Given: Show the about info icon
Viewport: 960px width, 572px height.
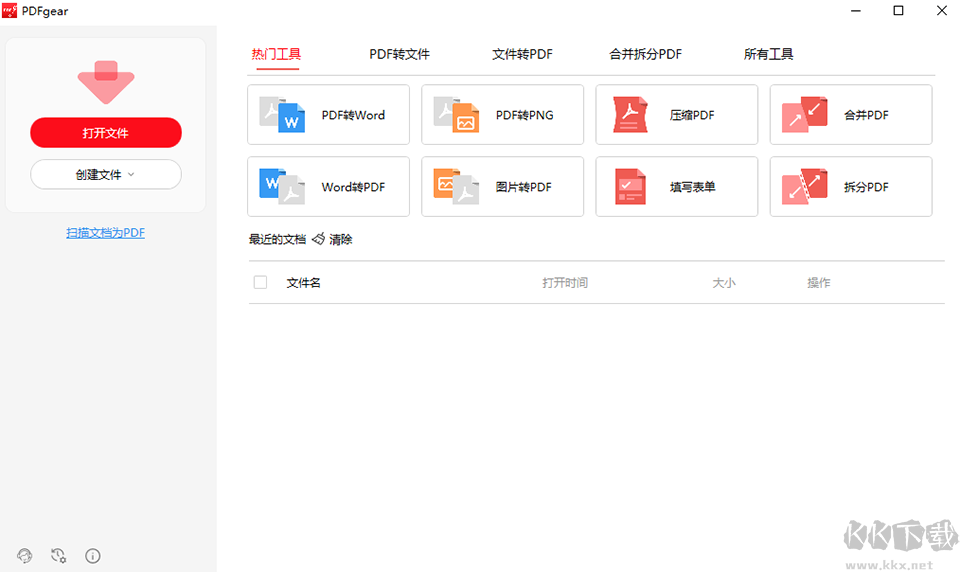Looking at the screenshot, I should click(x=92, y=555).
